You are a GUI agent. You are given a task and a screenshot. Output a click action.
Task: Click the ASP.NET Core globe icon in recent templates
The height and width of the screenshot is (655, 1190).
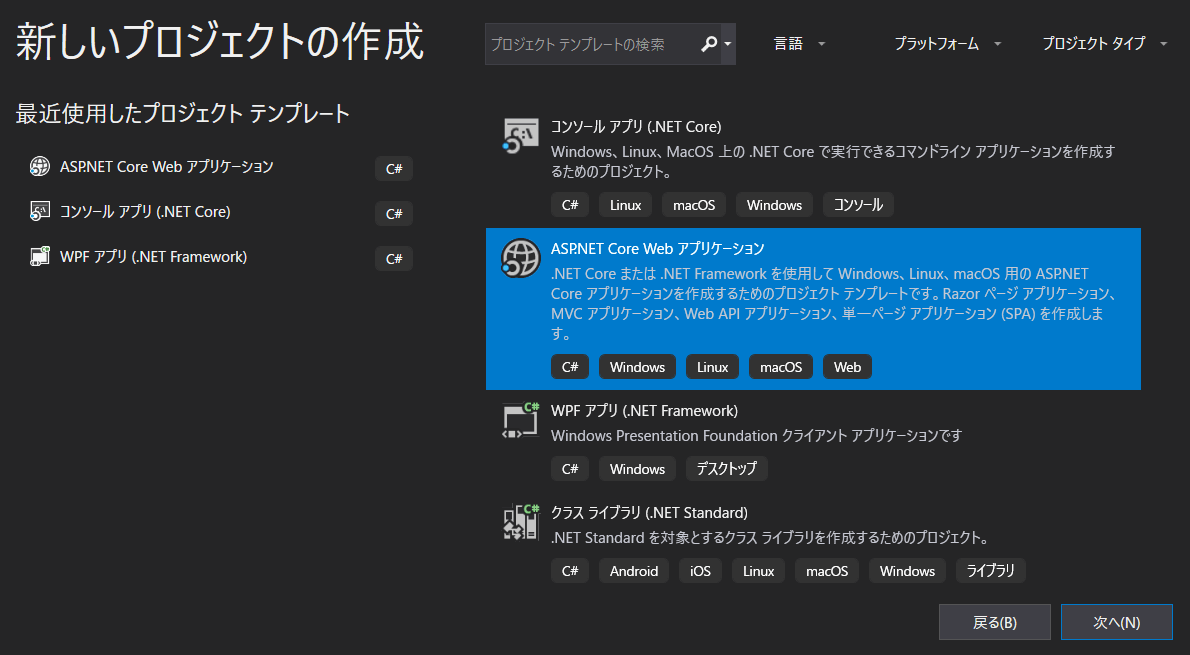pyautogui.click(x=39, y=166)
